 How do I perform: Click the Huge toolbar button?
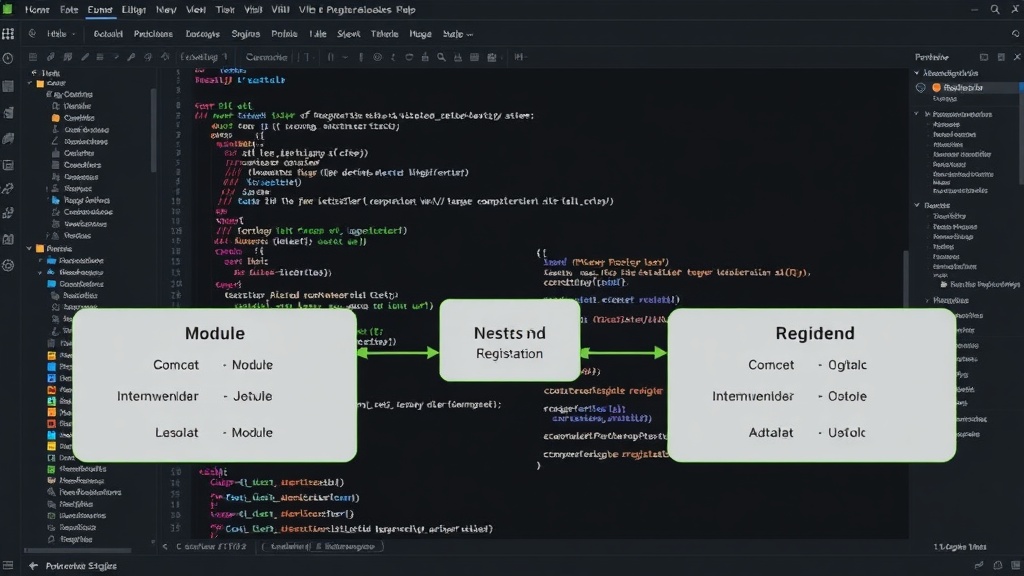point(421,34)
